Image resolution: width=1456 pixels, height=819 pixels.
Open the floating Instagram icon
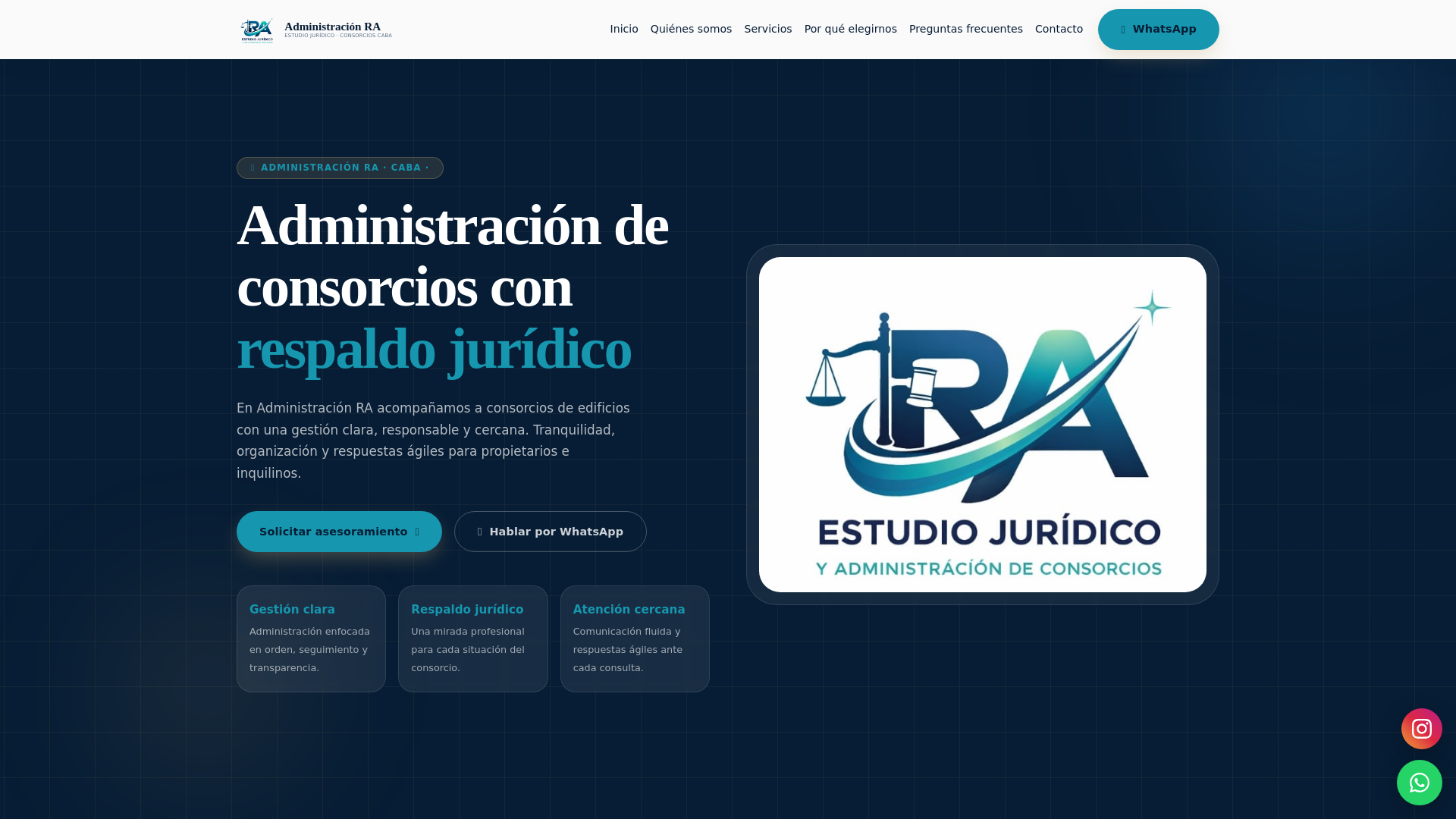coord(1421,729)
